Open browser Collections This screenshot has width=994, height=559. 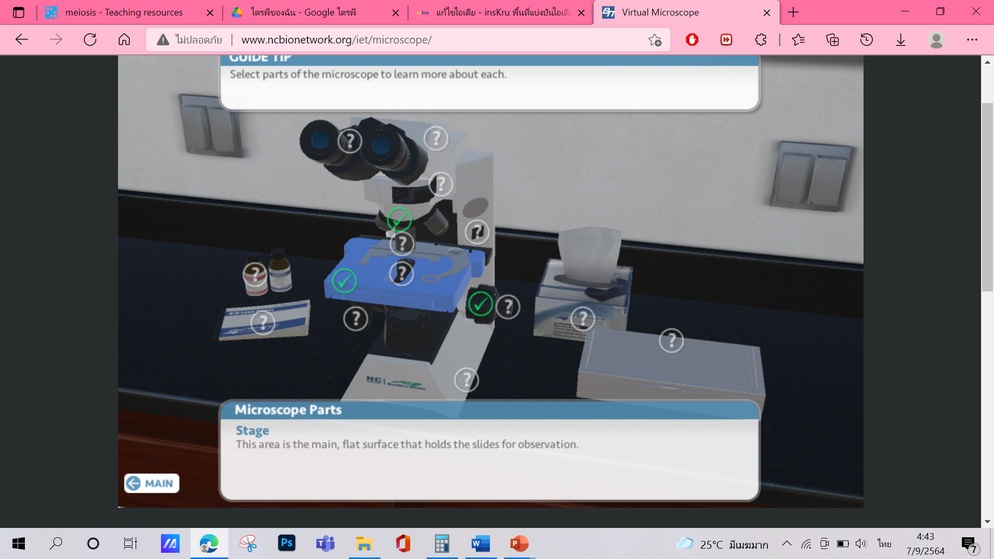click(832, 39)
